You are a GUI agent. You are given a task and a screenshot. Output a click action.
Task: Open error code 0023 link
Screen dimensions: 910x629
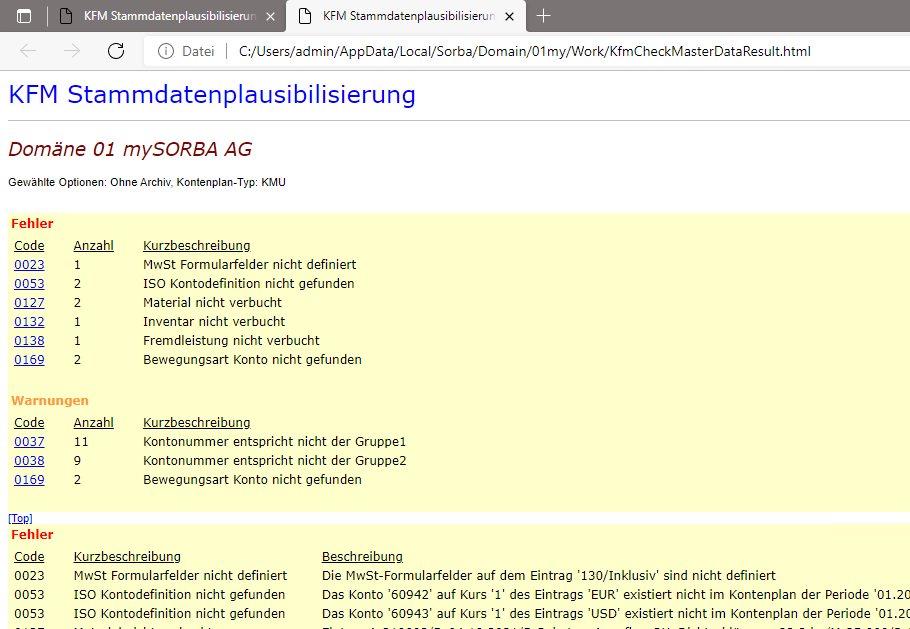[x=29, y=265]
